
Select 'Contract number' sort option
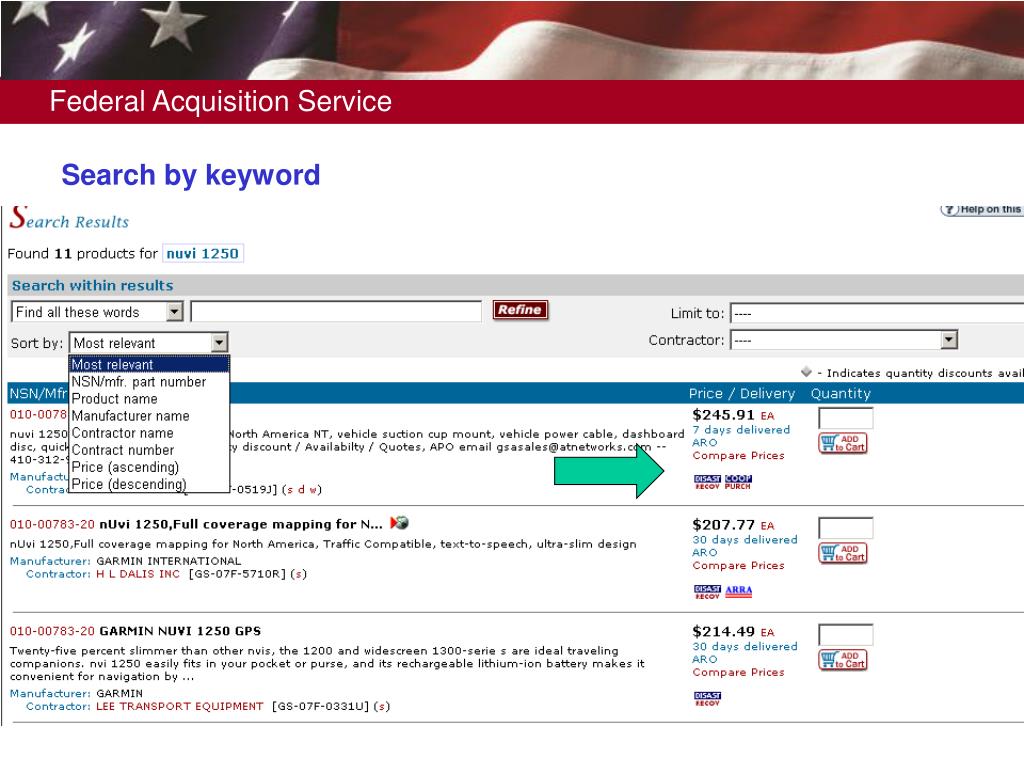pos(149,450)
